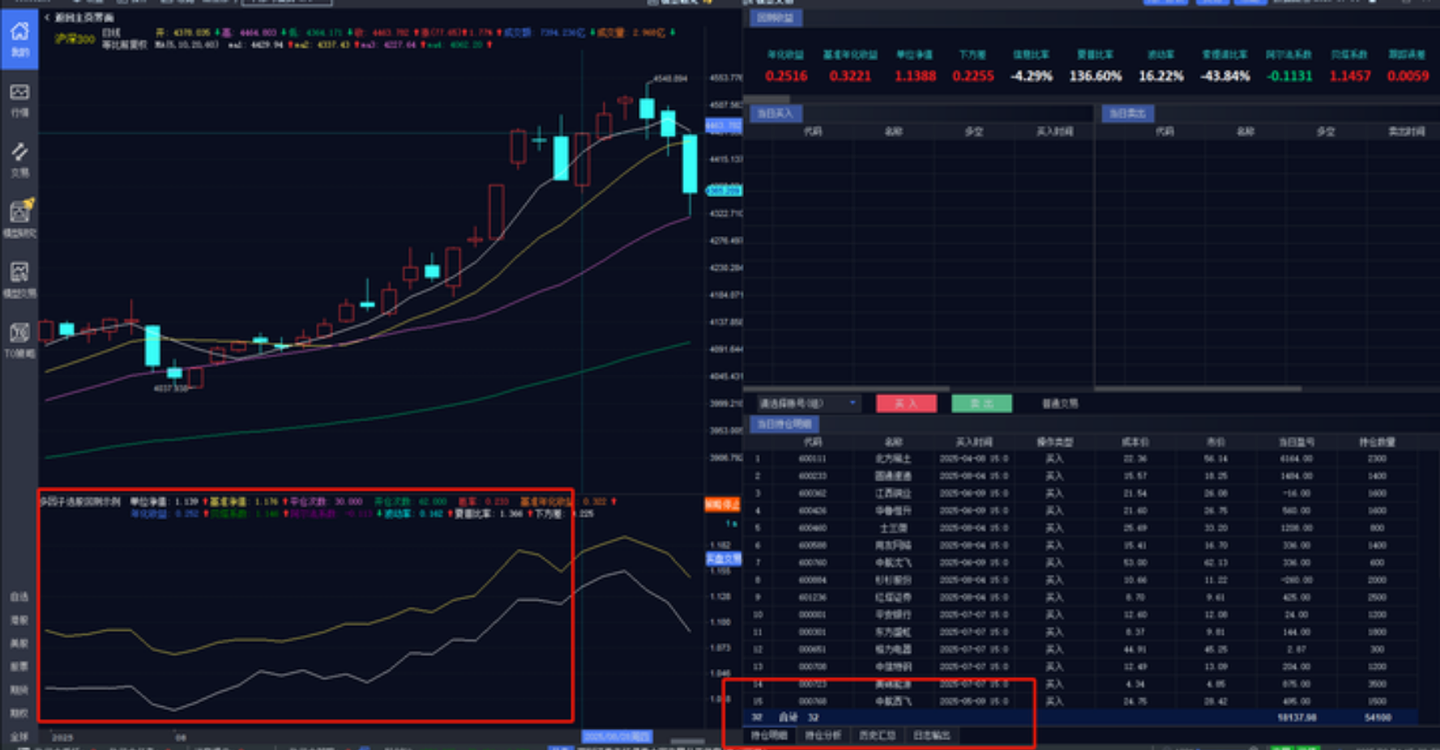Click the home icon in left sidebar
Image resolution: width=1440 pixels, height=750 pixels.
click(19, 38)
